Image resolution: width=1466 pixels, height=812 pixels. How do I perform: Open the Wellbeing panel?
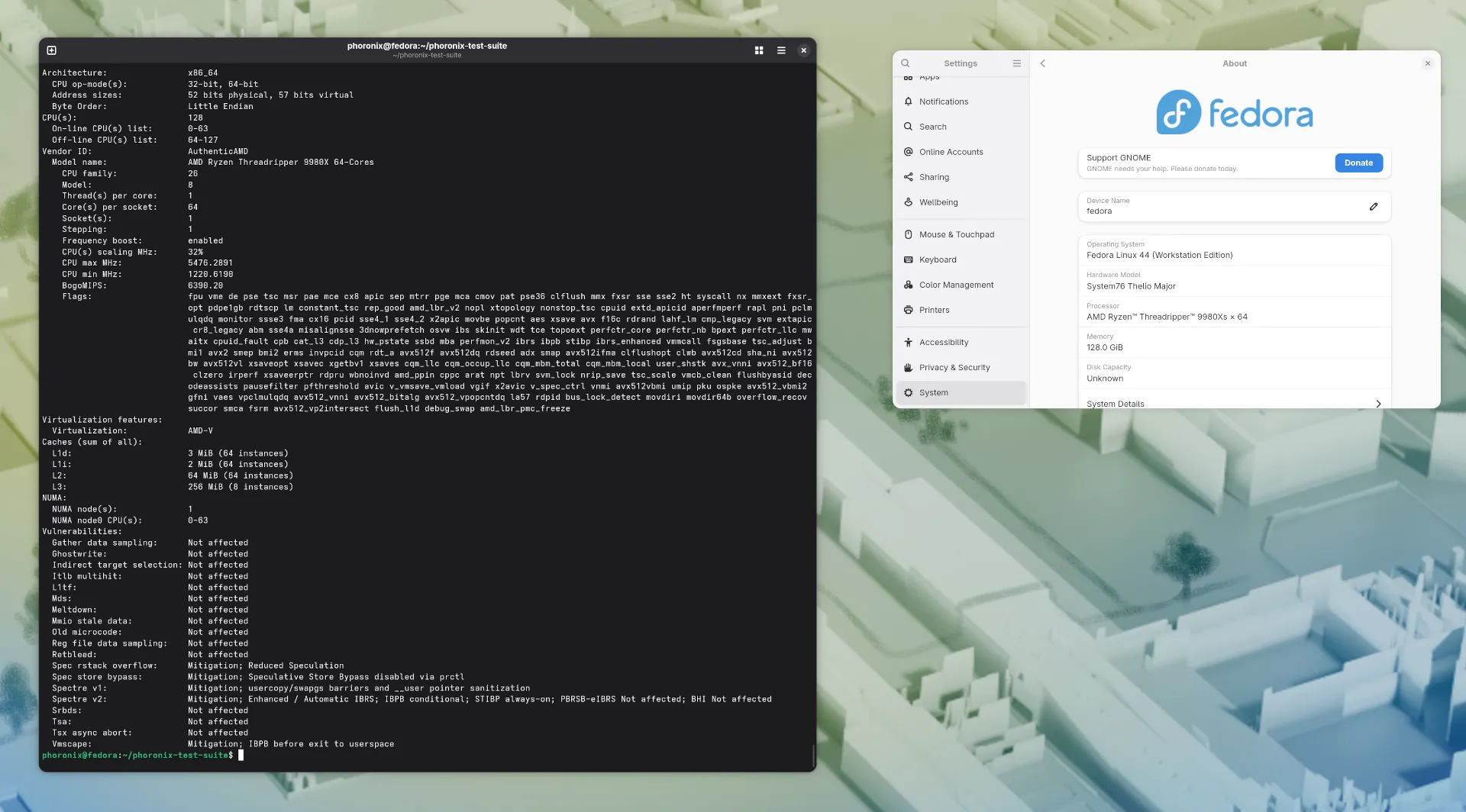[961, 202]
